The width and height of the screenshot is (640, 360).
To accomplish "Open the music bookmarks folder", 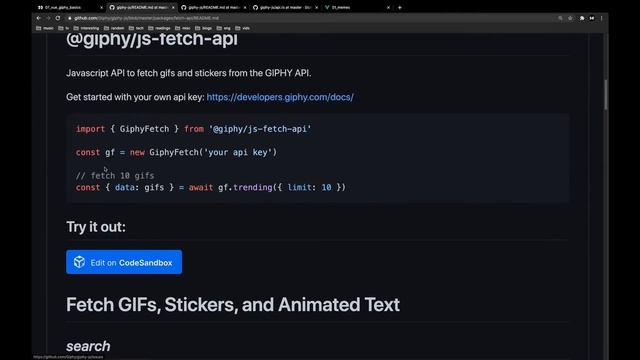I will (45, 28).
